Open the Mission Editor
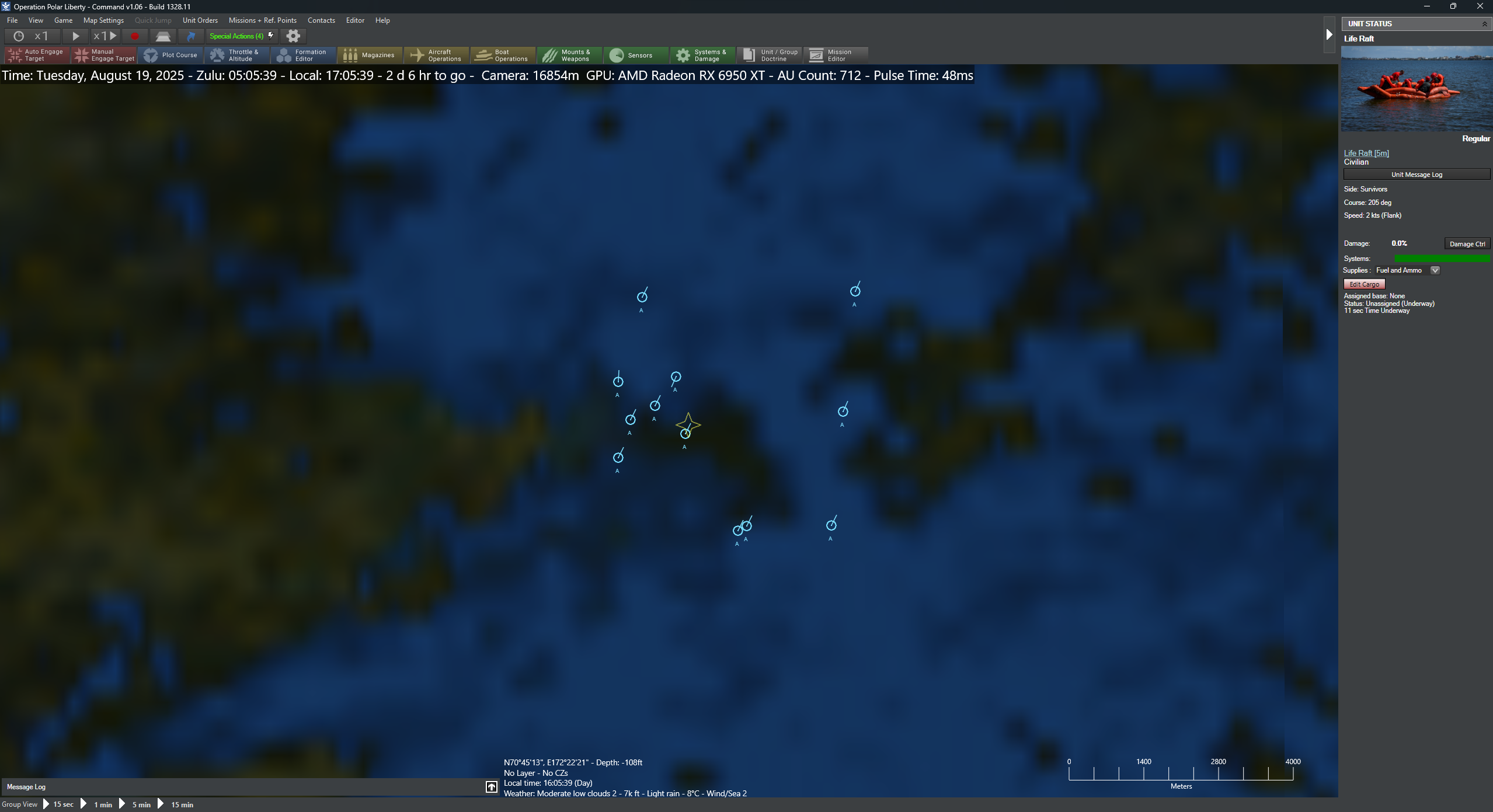The width and height of the screenshot is (1493, 812). [x=835, y=55]
